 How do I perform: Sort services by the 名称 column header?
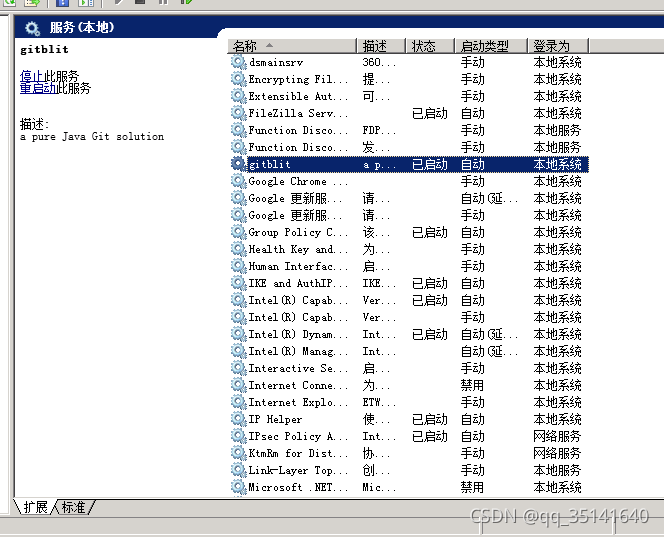tap(292, 45)
